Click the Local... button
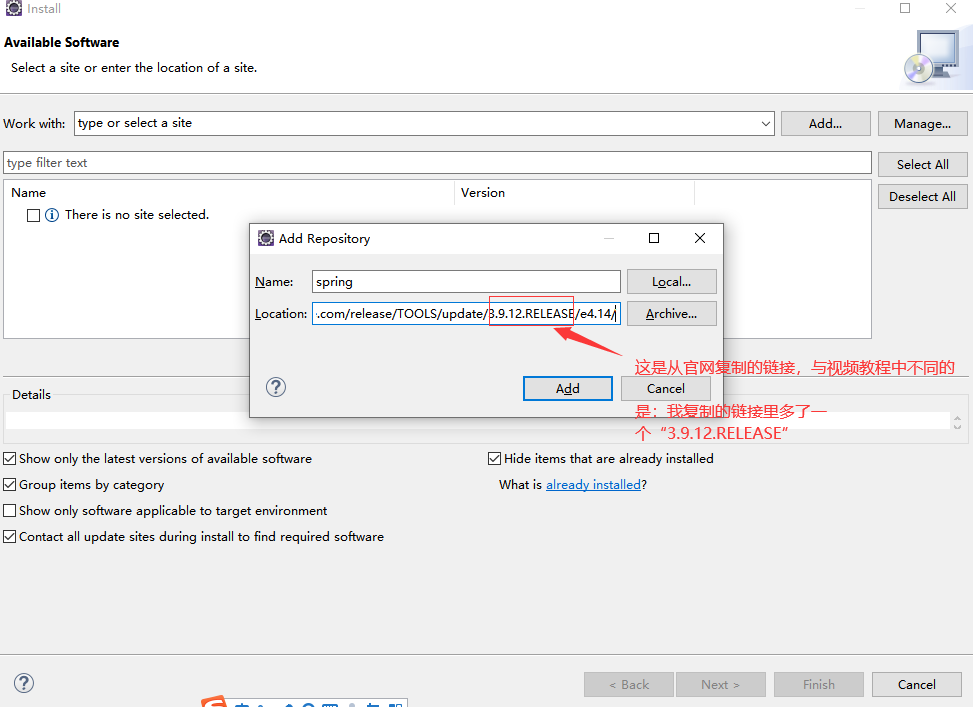Viewport: 973px width, 707px height. [671, 282]
